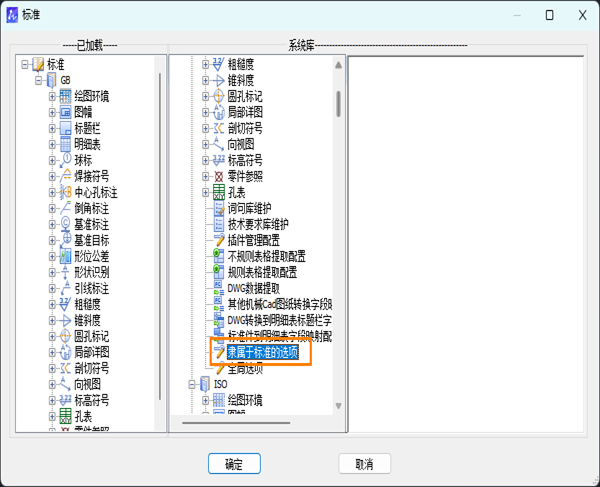
Task: Select 其他机械Cad图纸转换字段 item
Action: (280, 305)
